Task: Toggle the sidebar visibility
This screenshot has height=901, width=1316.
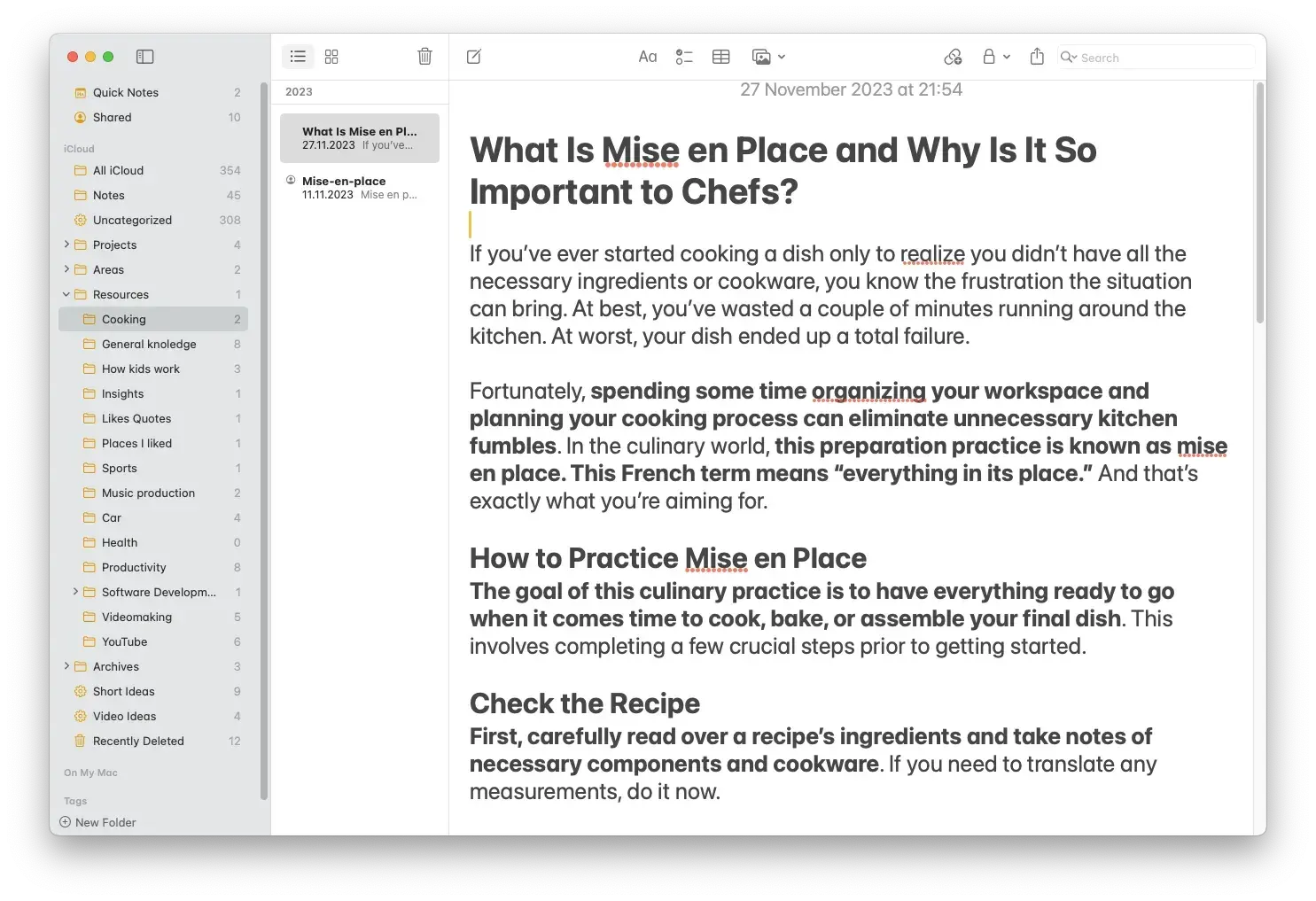Action: coord(144,56)
